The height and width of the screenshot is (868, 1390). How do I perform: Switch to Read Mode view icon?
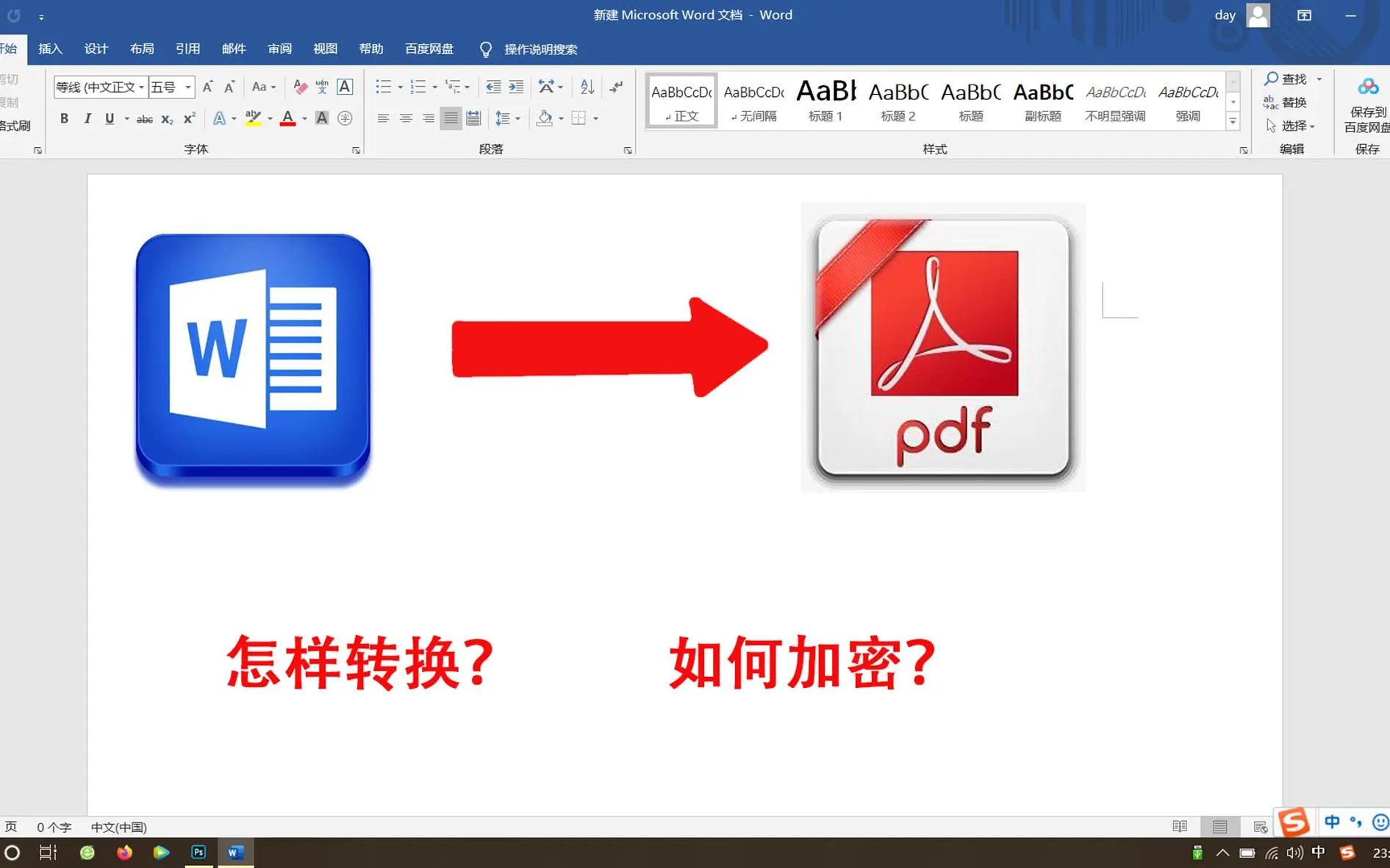click(x=1180, y=827)
